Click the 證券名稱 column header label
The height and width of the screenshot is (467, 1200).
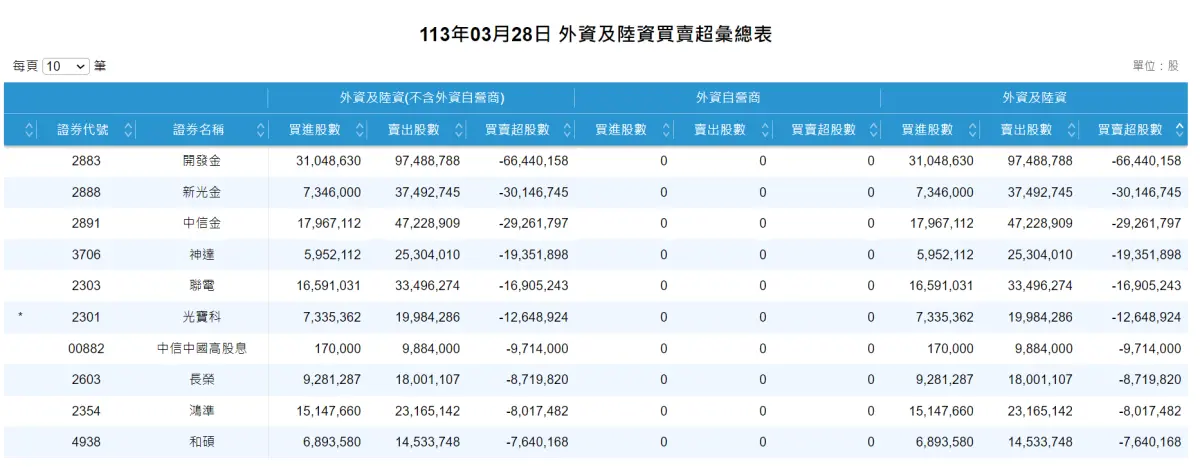[198, 130]
